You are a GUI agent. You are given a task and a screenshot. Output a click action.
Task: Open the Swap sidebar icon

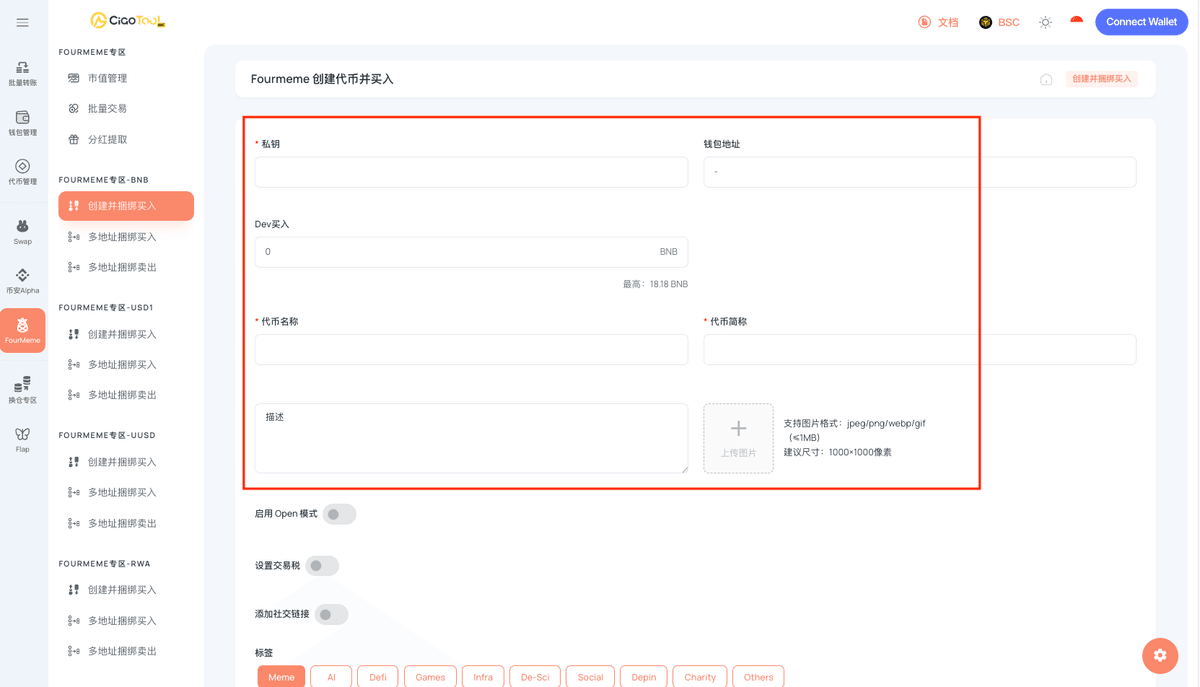point(22,232)
